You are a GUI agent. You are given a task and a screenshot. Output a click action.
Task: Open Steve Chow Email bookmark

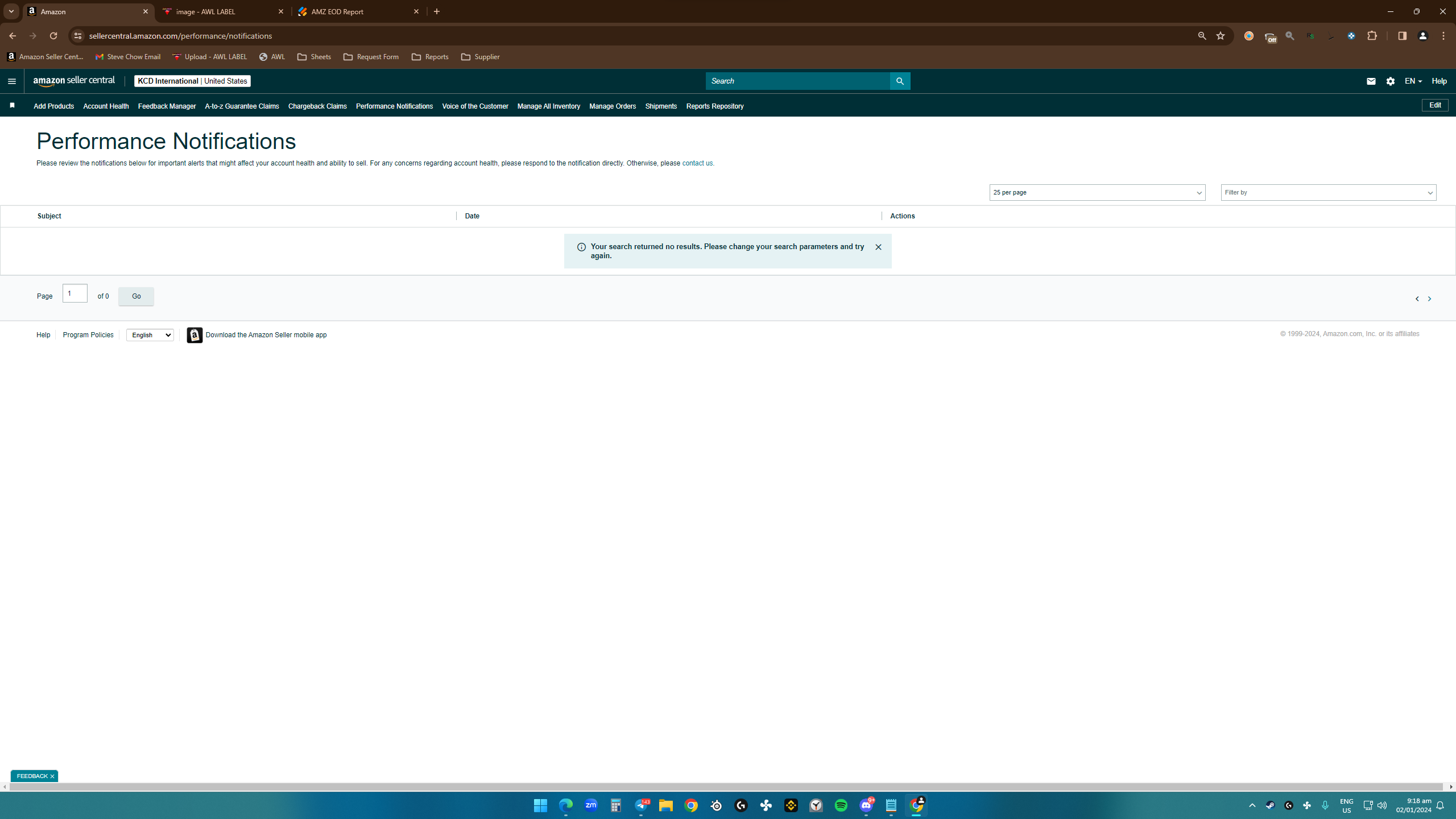tap(128, 57)
